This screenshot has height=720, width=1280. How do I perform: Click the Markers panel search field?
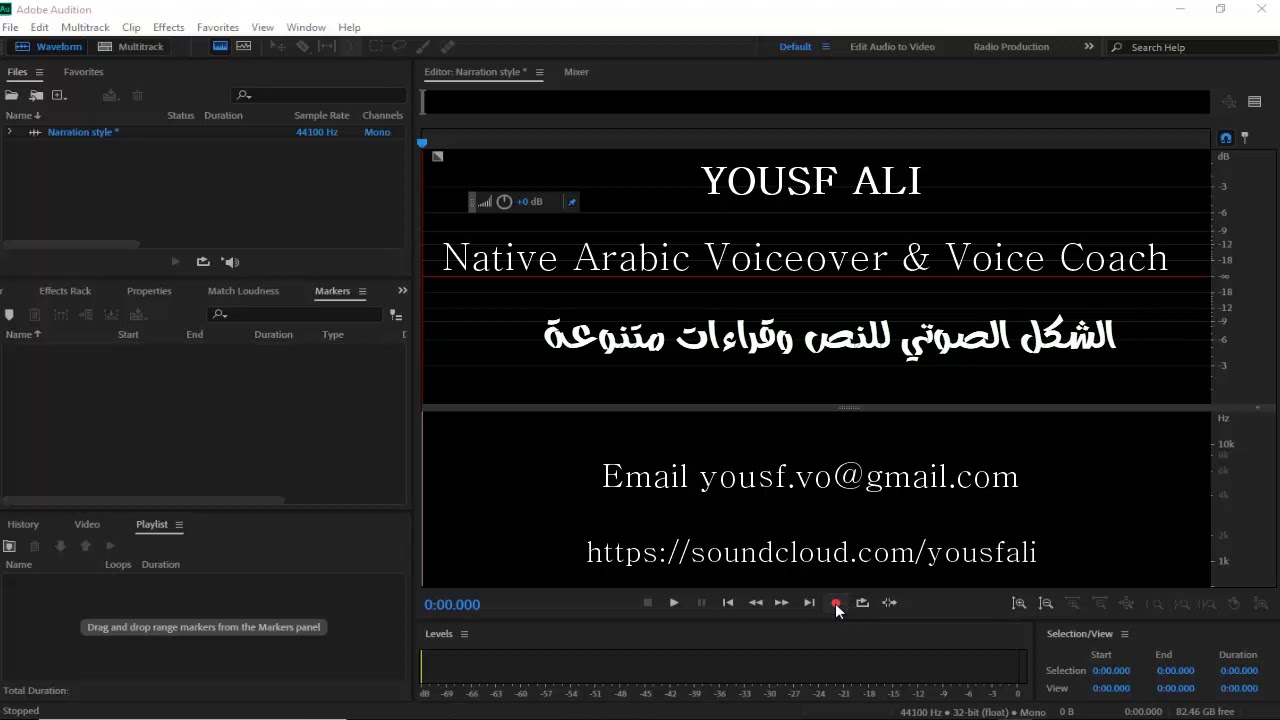coord(296,315)
